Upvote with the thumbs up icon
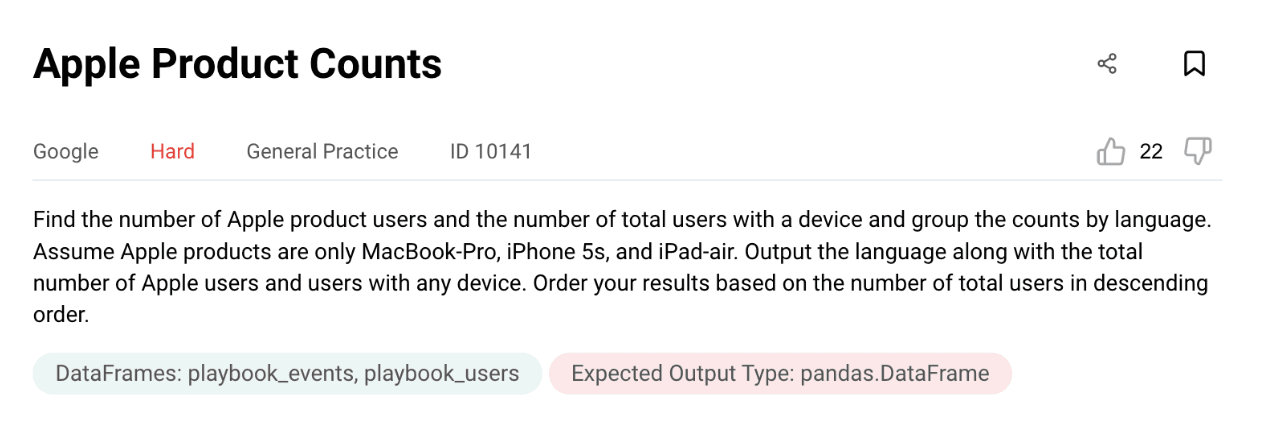The image size is (1264, 425). [1111, 152]
